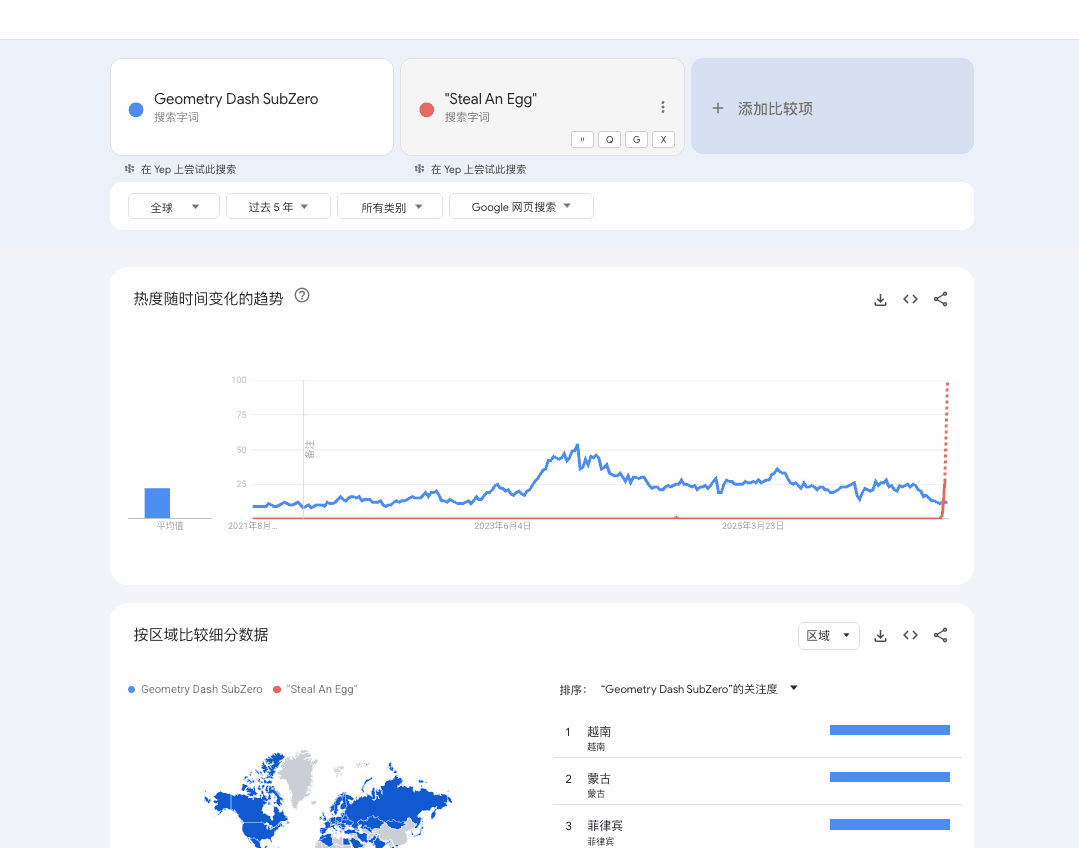Screen dimensions: 1079x848
Task: Click the X button on Steal An Egg card
Action: pos(663,140)
